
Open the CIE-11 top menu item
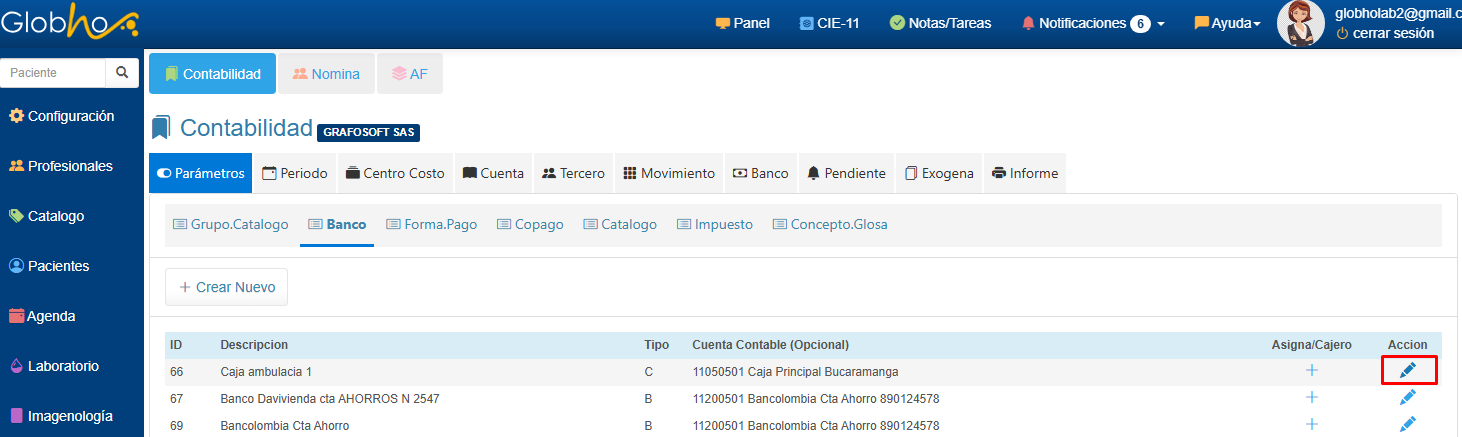[829, 23]
